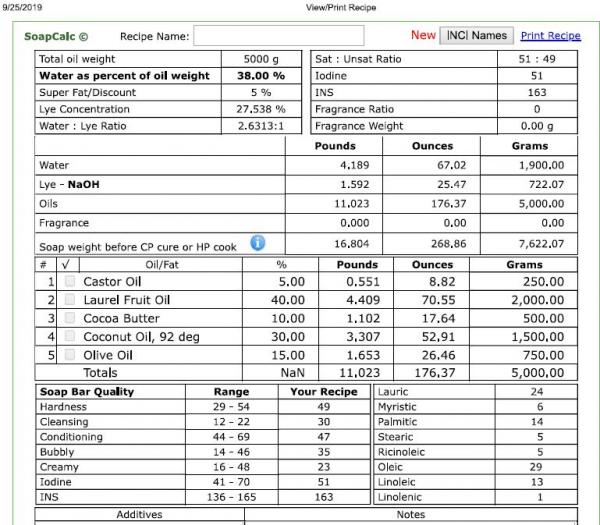Click the Laurel Fruit Oil name
Screen dimensions: 600x525
tap(127, 300)
